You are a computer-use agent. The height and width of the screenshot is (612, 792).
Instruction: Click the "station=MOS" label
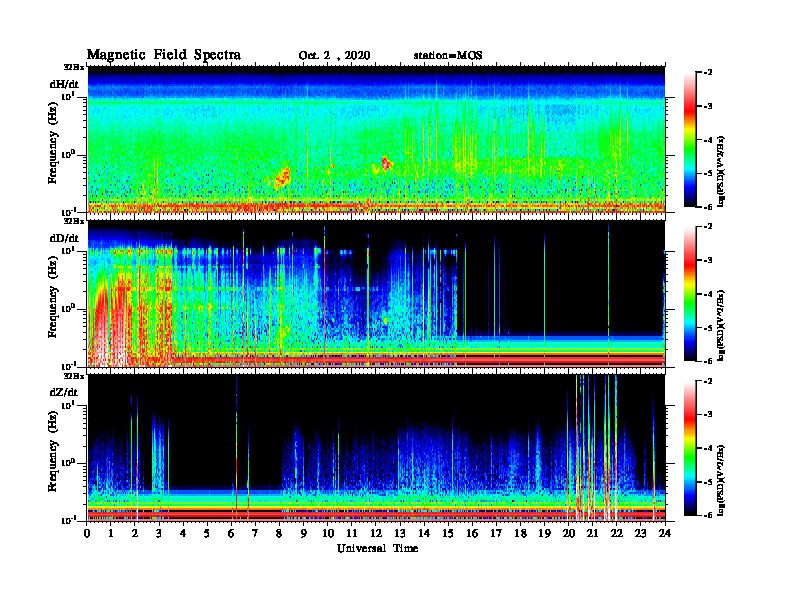[448, 56]
